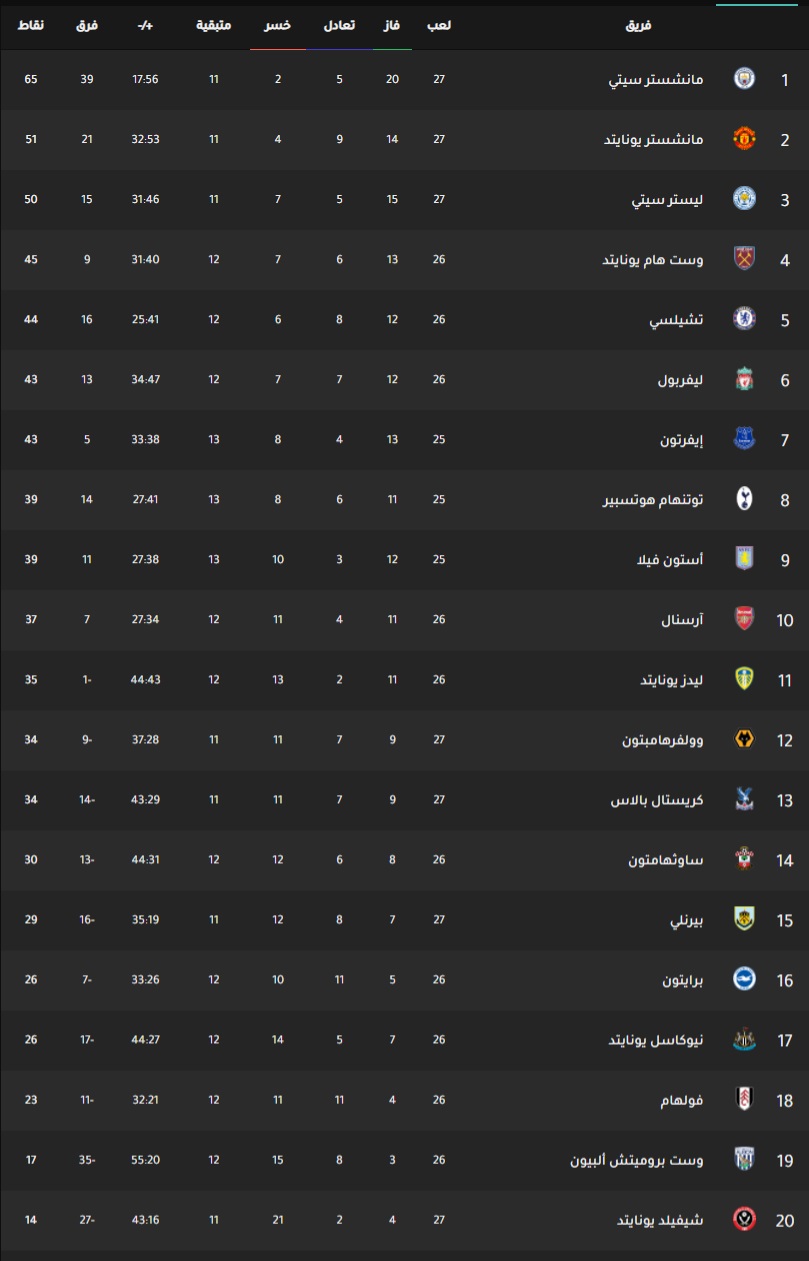Click the فرق goal difference header

tap(87, 25)
